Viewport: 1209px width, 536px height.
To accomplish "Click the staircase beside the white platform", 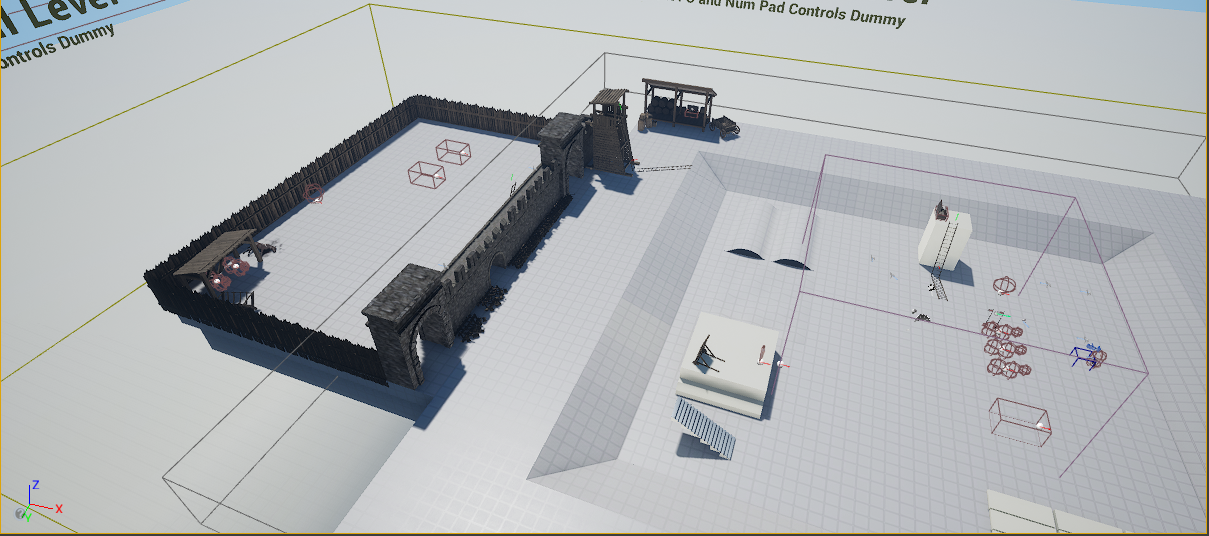I will tap(707, 427).
